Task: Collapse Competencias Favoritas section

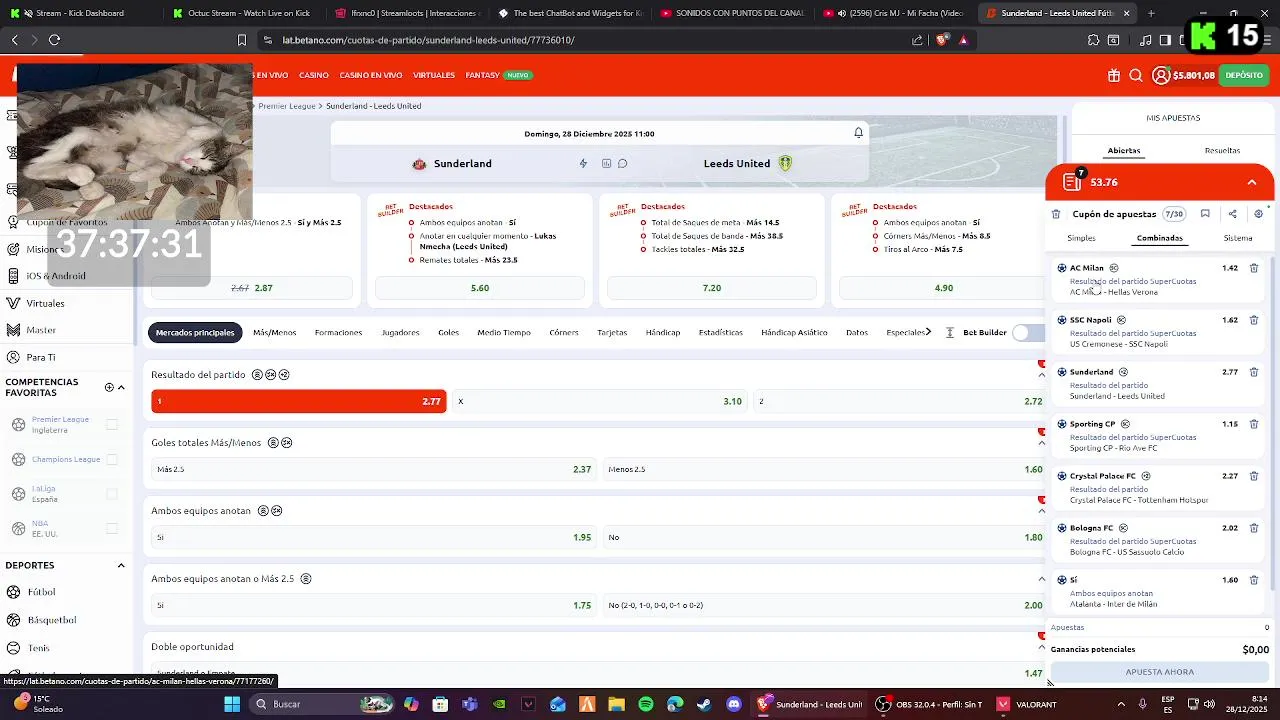Action: pos(121,387)
